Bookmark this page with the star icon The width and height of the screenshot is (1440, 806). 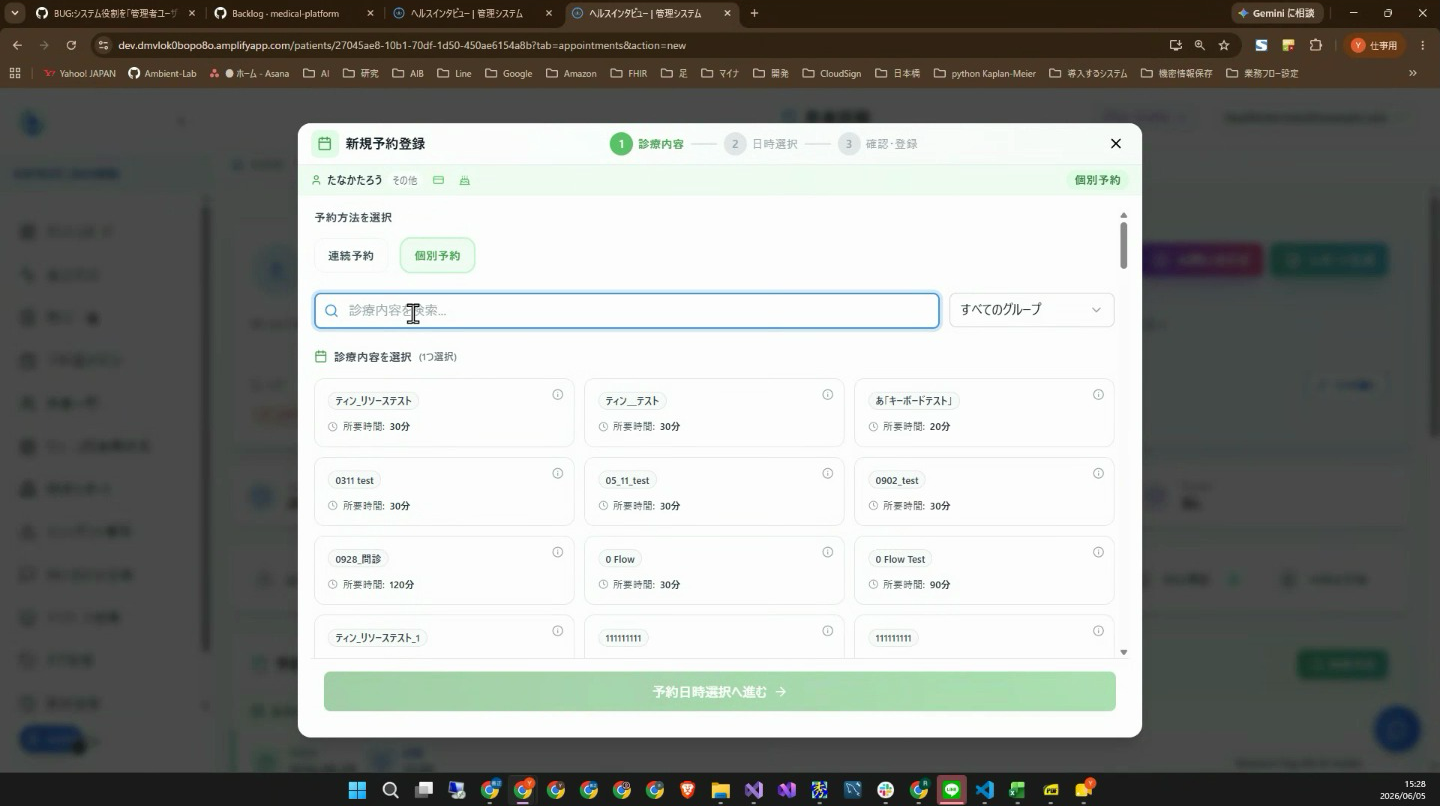1224,45
